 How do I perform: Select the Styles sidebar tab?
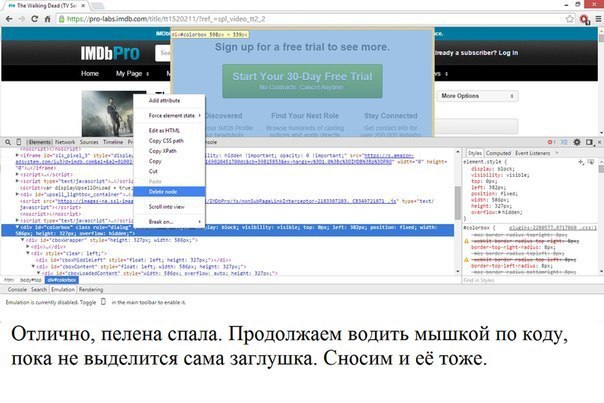[x=475, y=153]
